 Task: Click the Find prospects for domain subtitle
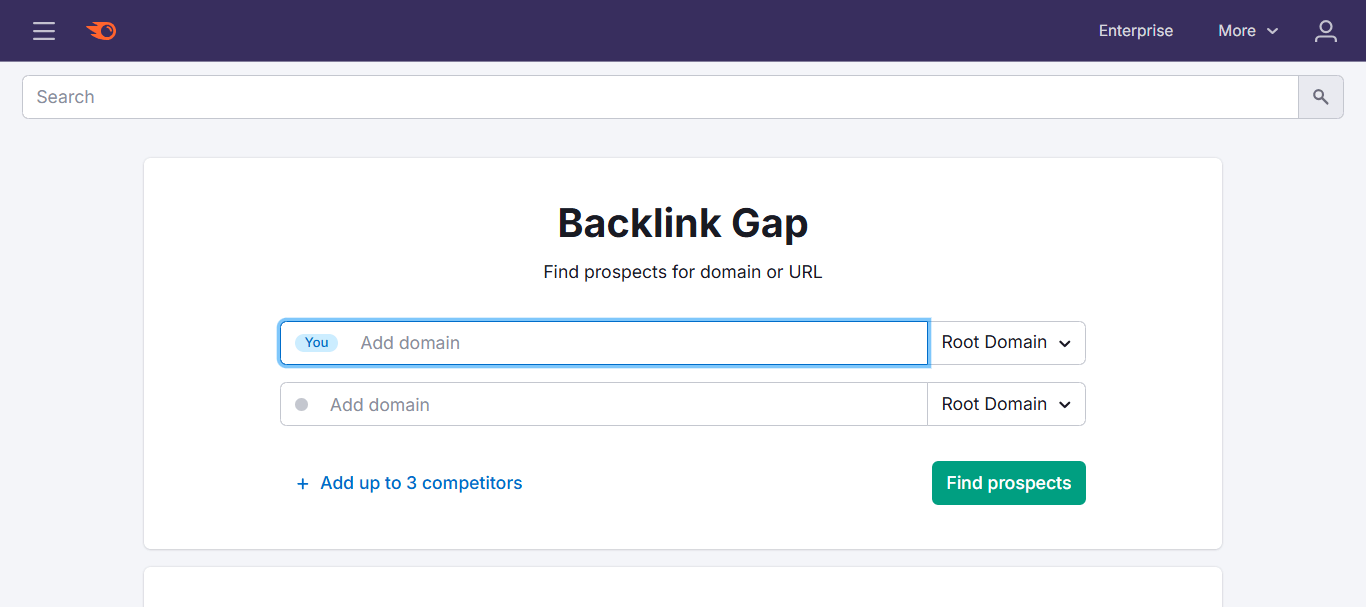click(x=683, y=272)
